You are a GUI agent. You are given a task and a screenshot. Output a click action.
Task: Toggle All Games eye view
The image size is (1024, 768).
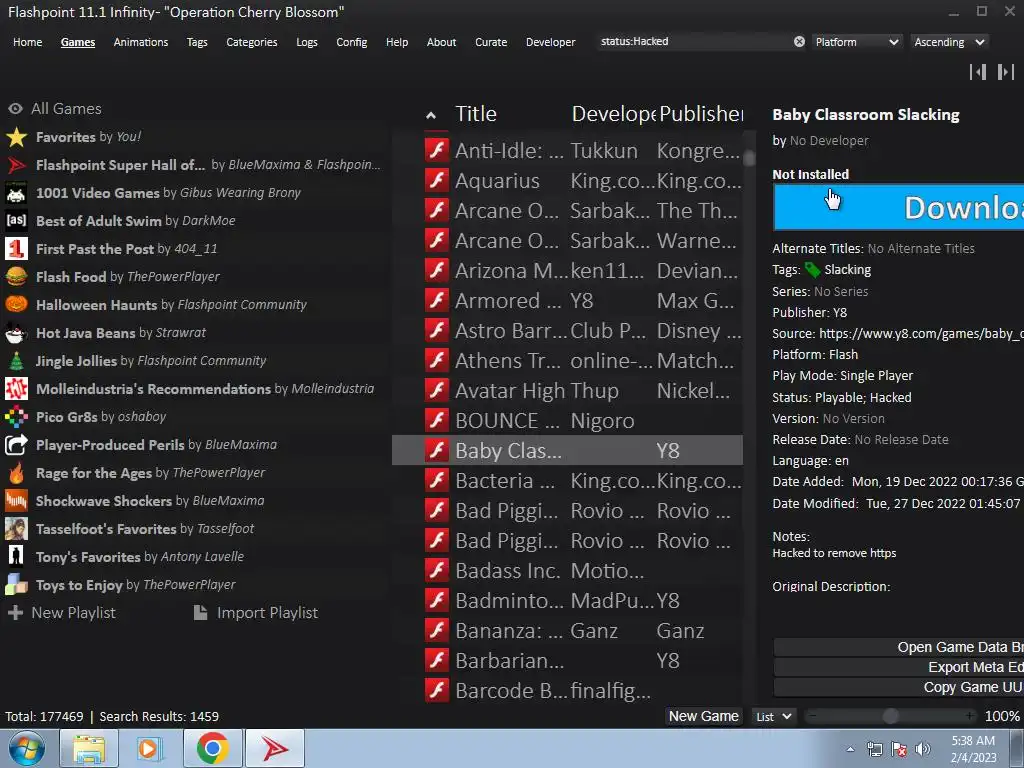pos(16,109)
